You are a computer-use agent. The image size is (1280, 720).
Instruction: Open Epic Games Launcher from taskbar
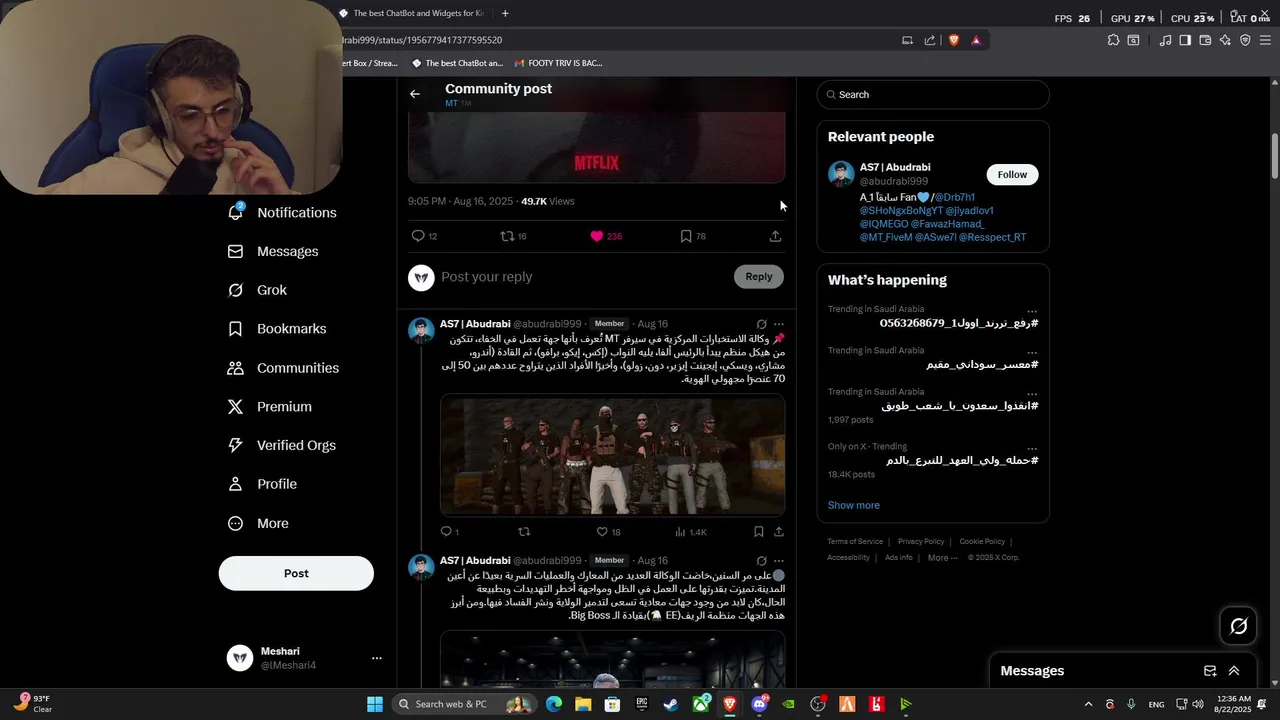tap(641, 704)
